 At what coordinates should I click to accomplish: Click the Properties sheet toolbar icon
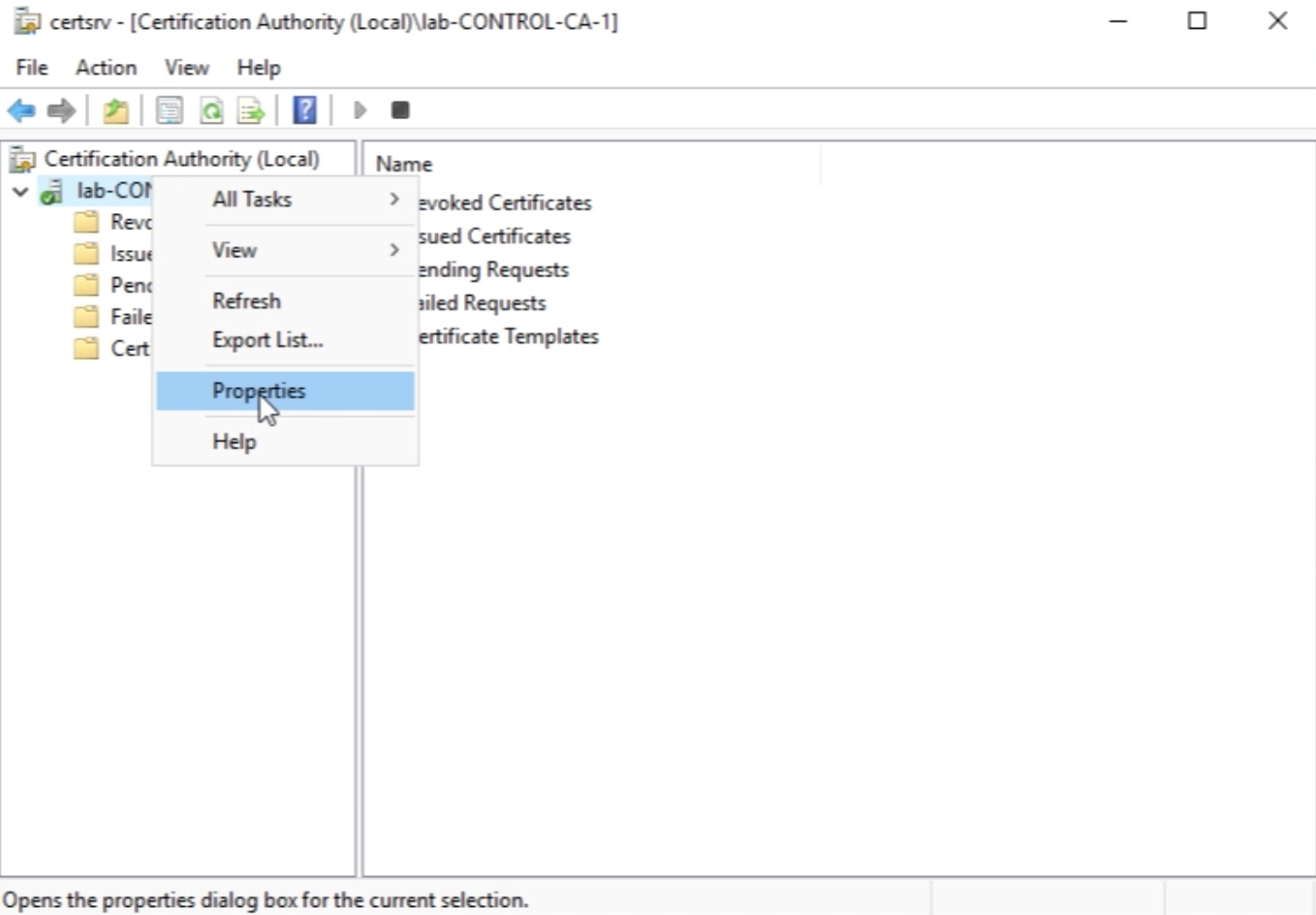(x=169, y=111)
